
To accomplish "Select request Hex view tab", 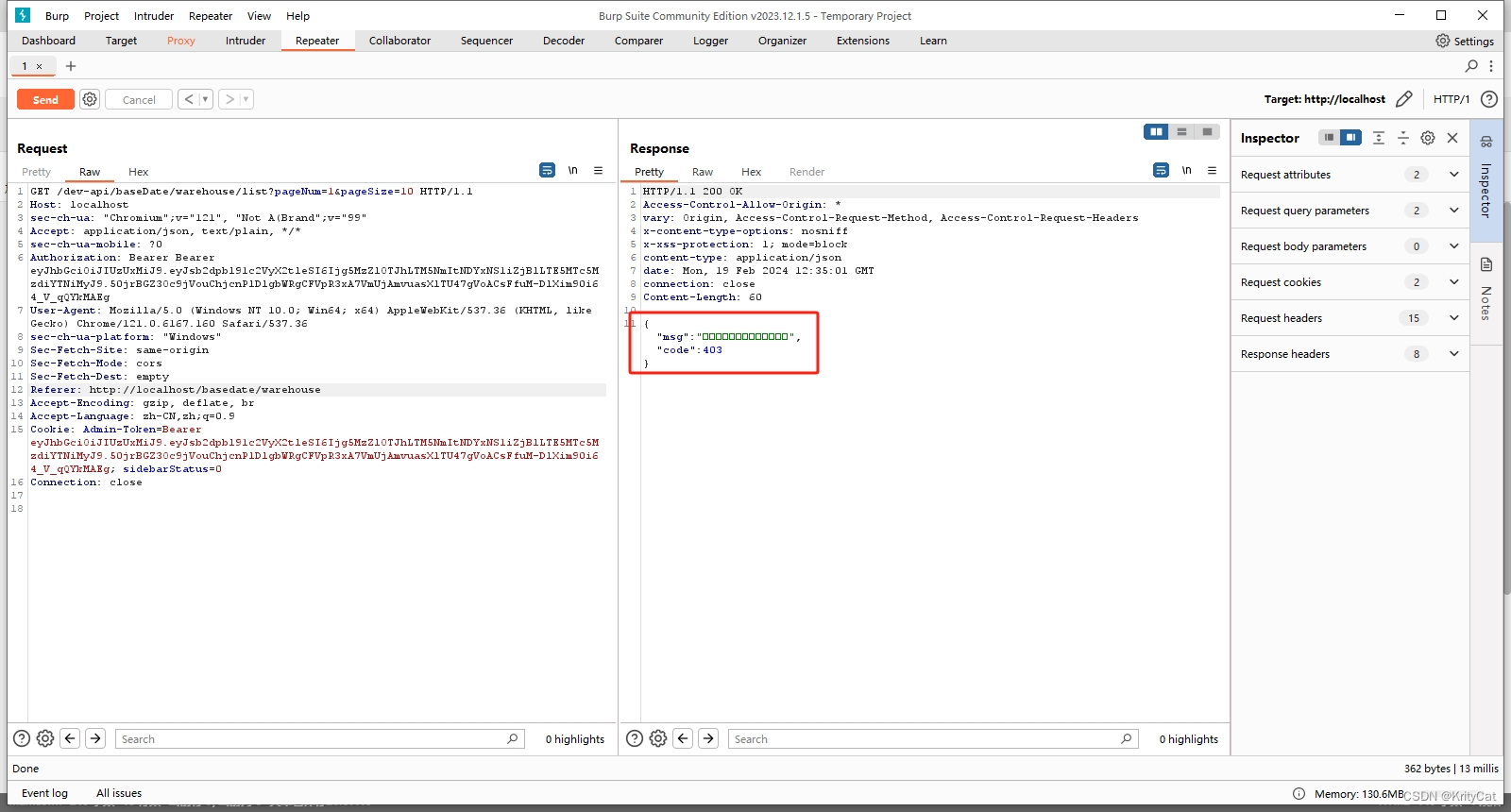I will click(x=139, y=172).
